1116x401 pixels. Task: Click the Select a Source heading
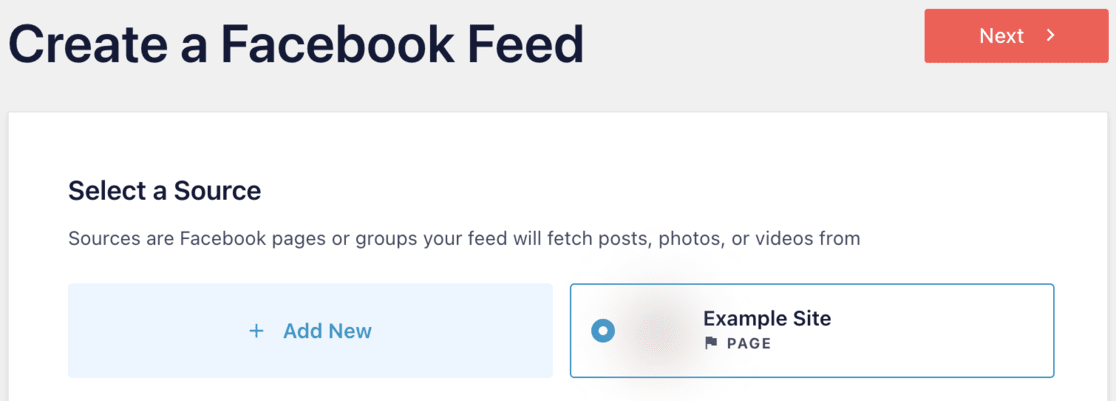(x=164, y=190)
